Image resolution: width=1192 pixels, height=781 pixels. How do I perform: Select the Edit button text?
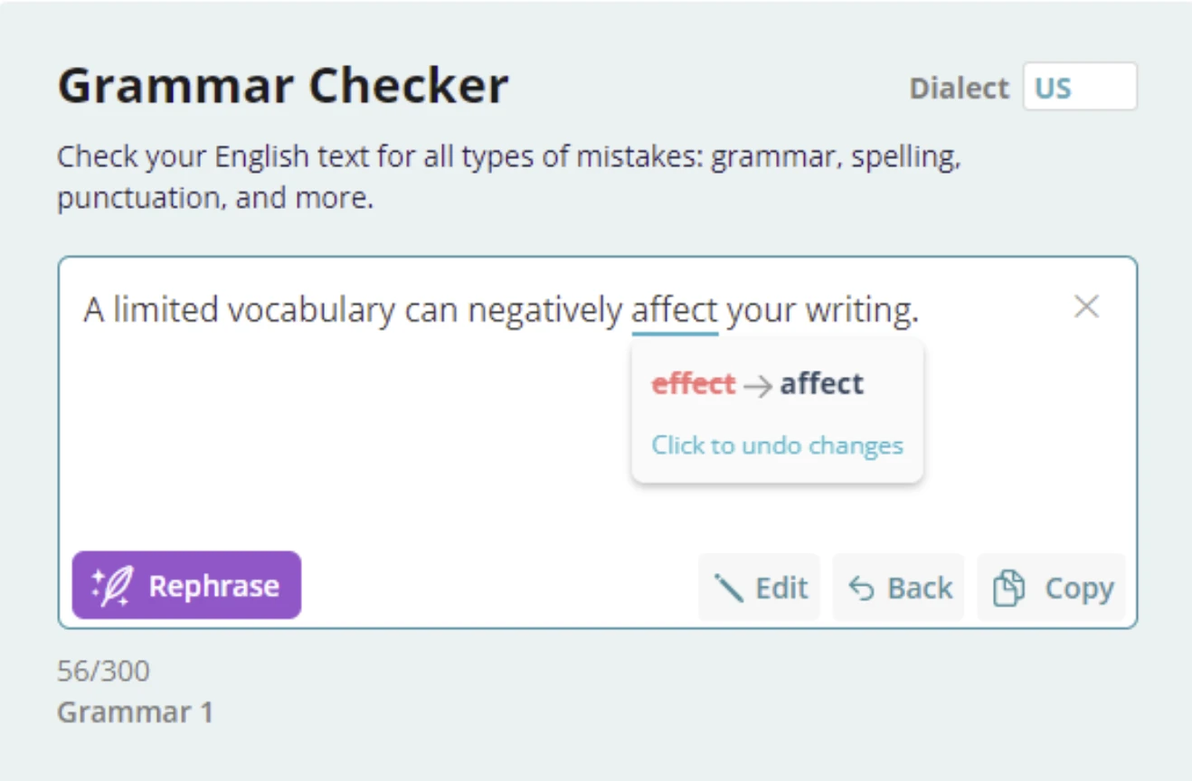click(x=781, y=588)
